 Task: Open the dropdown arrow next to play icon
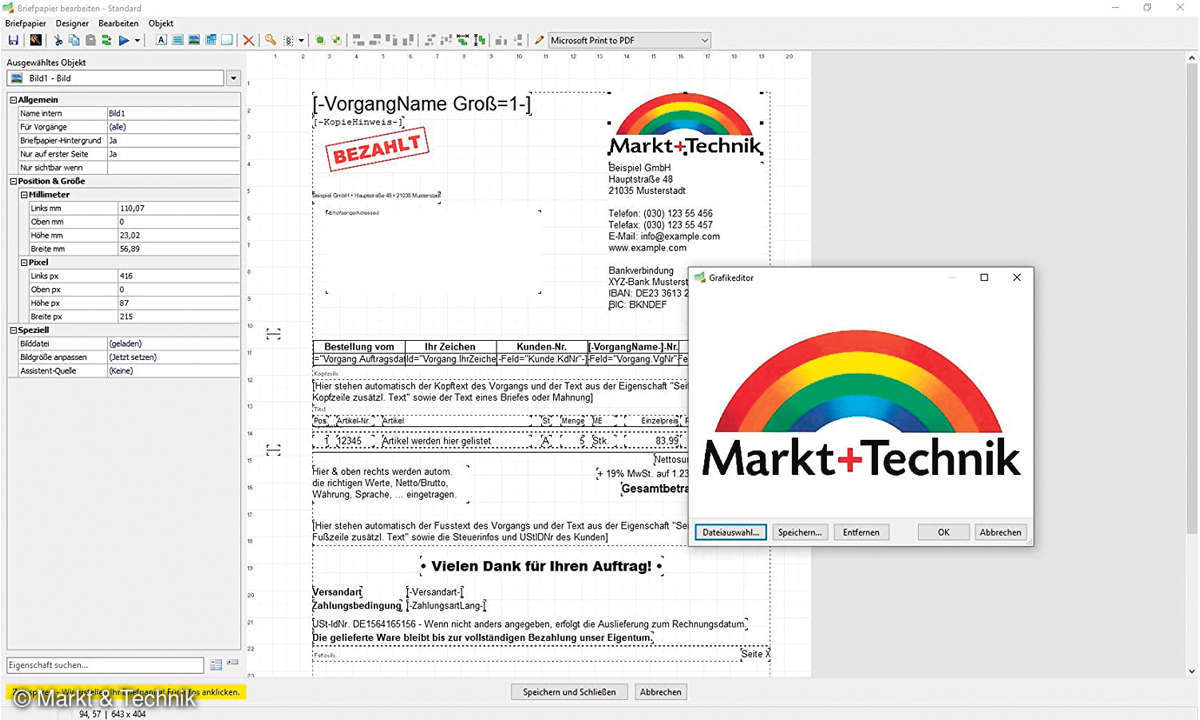pos(137,40)
